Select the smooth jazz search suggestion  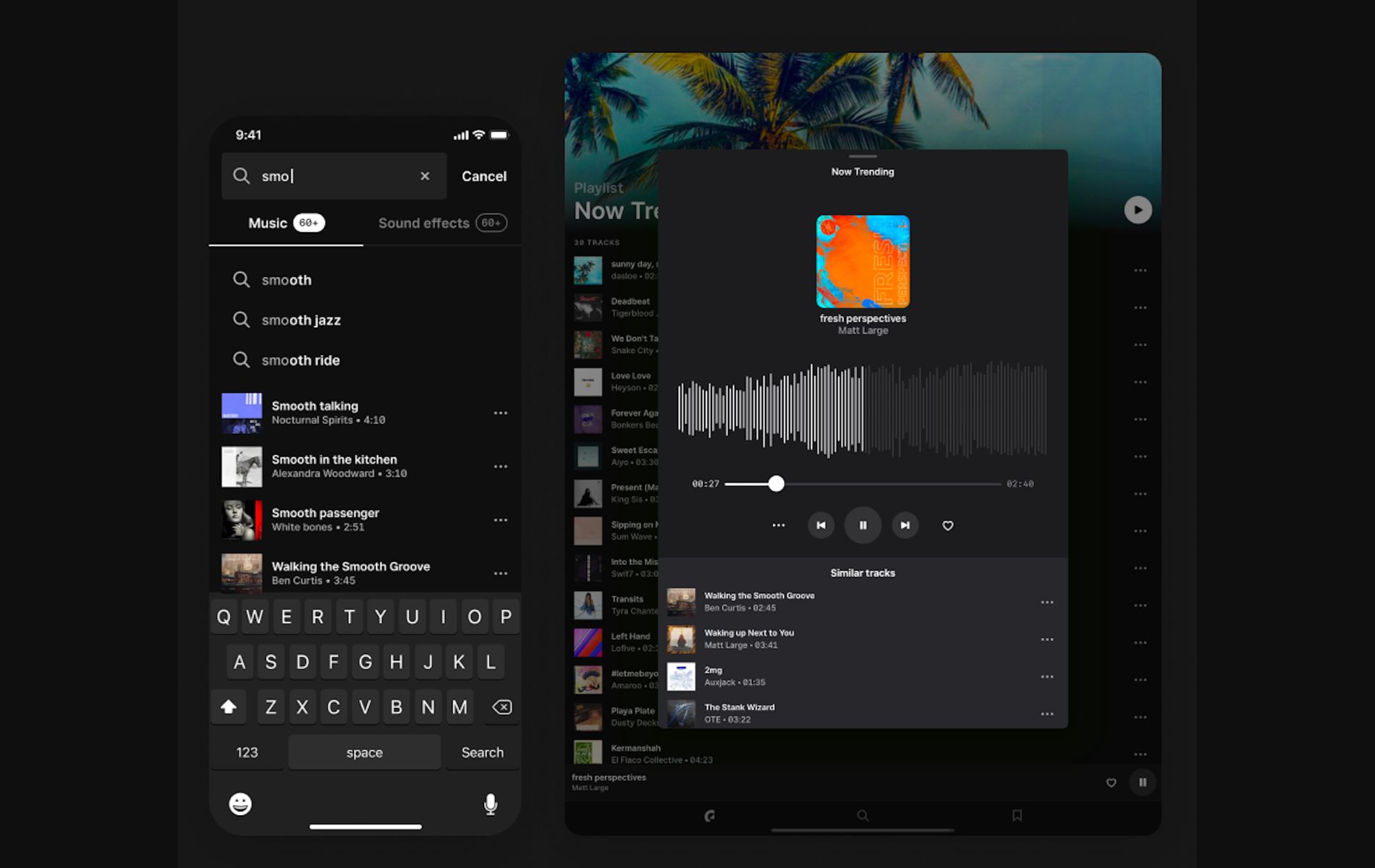click(x=302, y=320)
